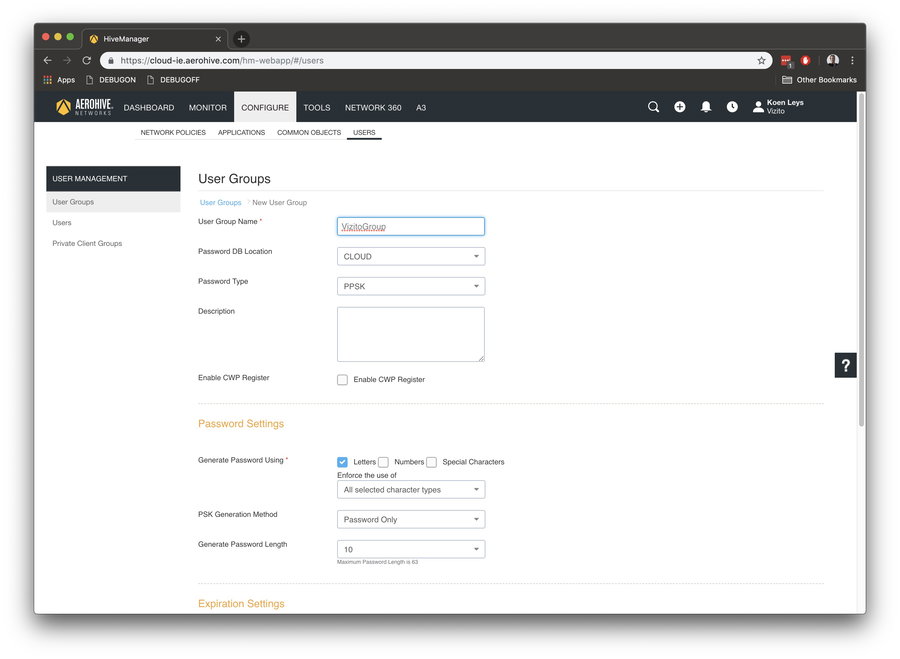Uncheck the Letters checkbox

click(343, 462)
